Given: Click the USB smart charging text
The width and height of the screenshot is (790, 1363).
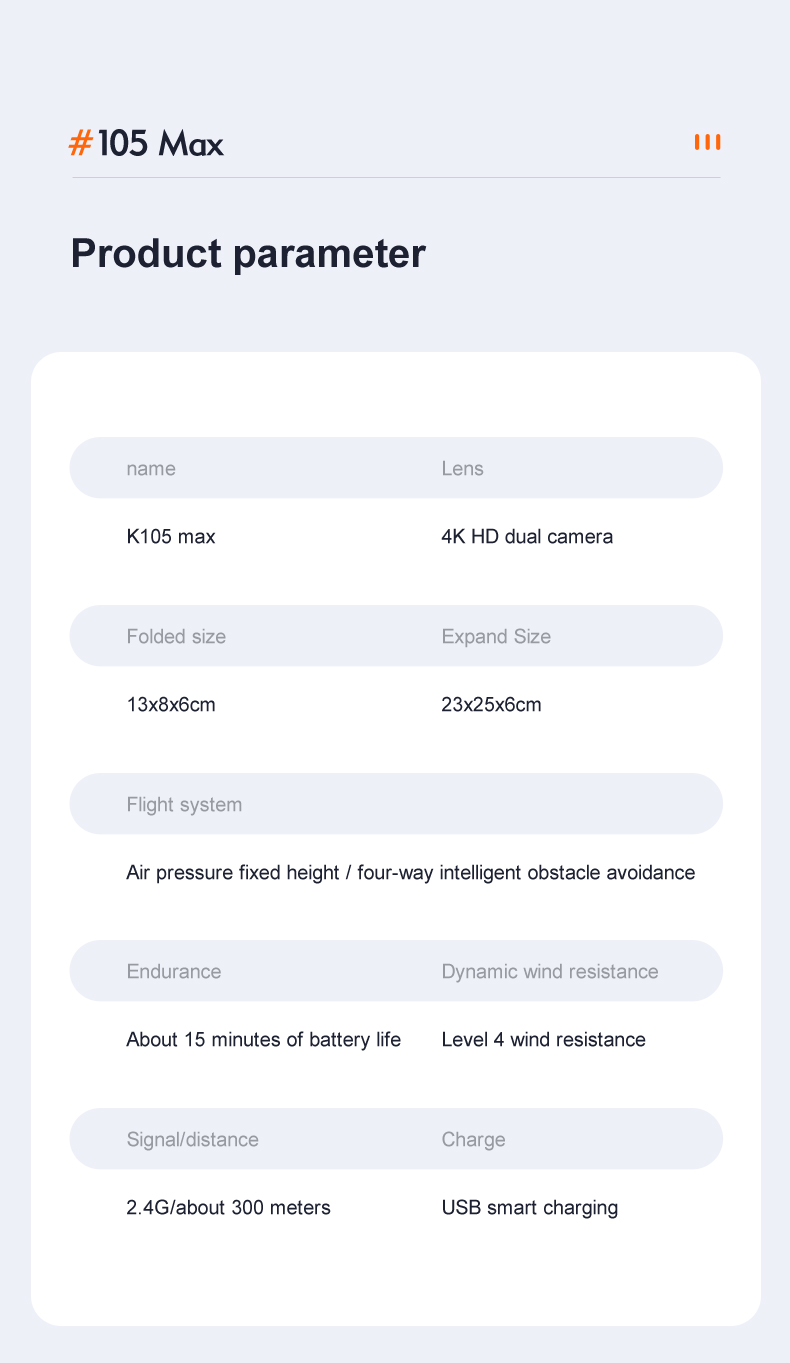Looking at the screenshot, I should [530, 1208].
